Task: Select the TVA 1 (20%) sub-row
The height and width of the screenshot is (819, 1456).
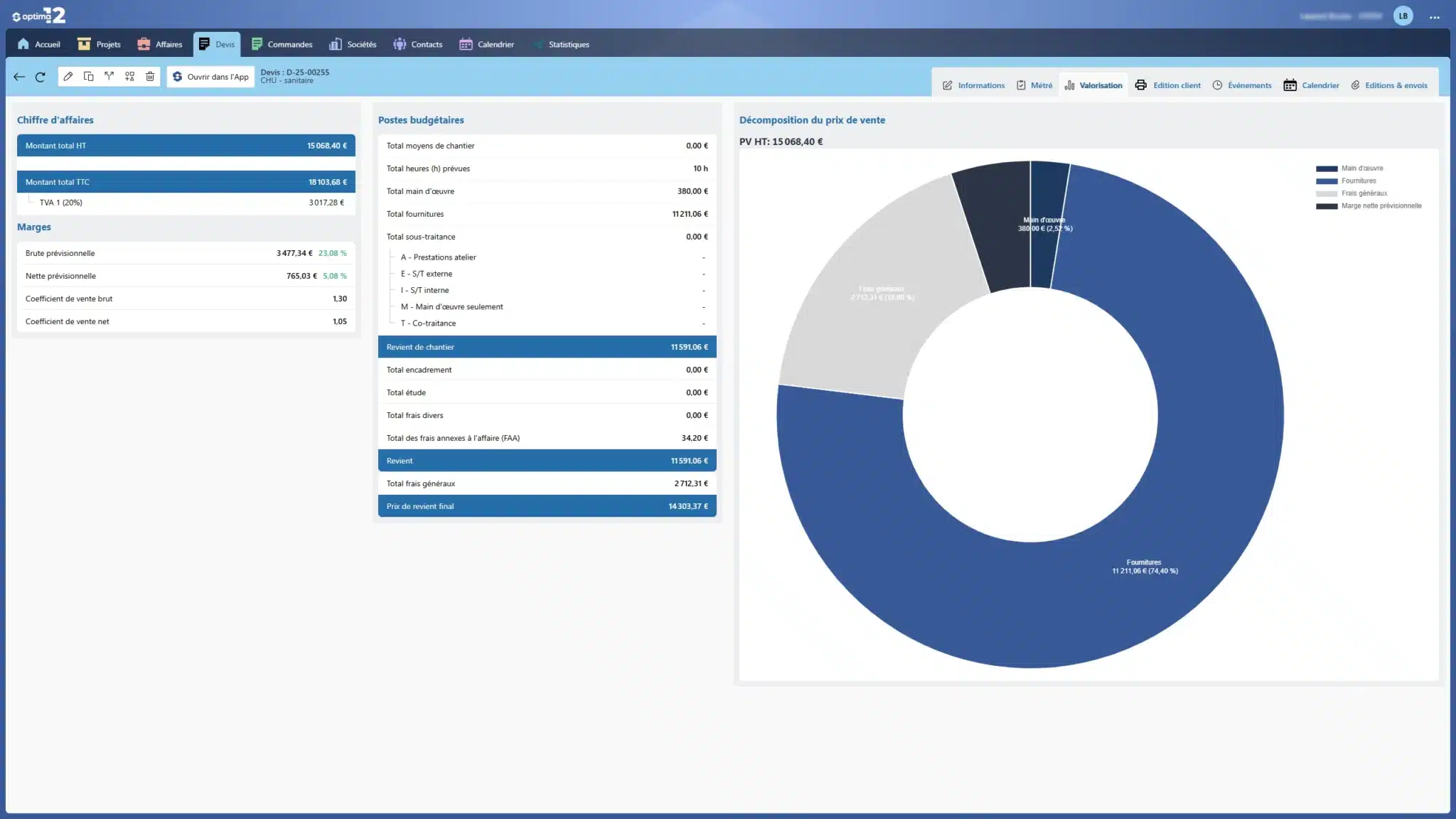Action: (x=61, y=203)
